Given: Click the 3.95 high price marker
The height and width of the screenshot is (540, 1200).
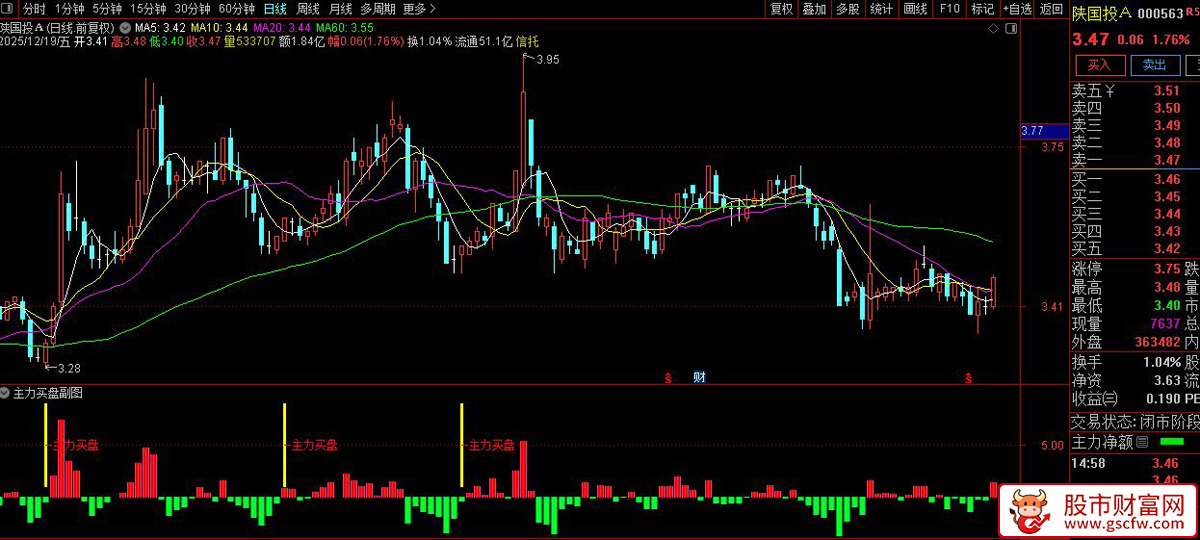Looking at the screenshot, I should (548, 60).
